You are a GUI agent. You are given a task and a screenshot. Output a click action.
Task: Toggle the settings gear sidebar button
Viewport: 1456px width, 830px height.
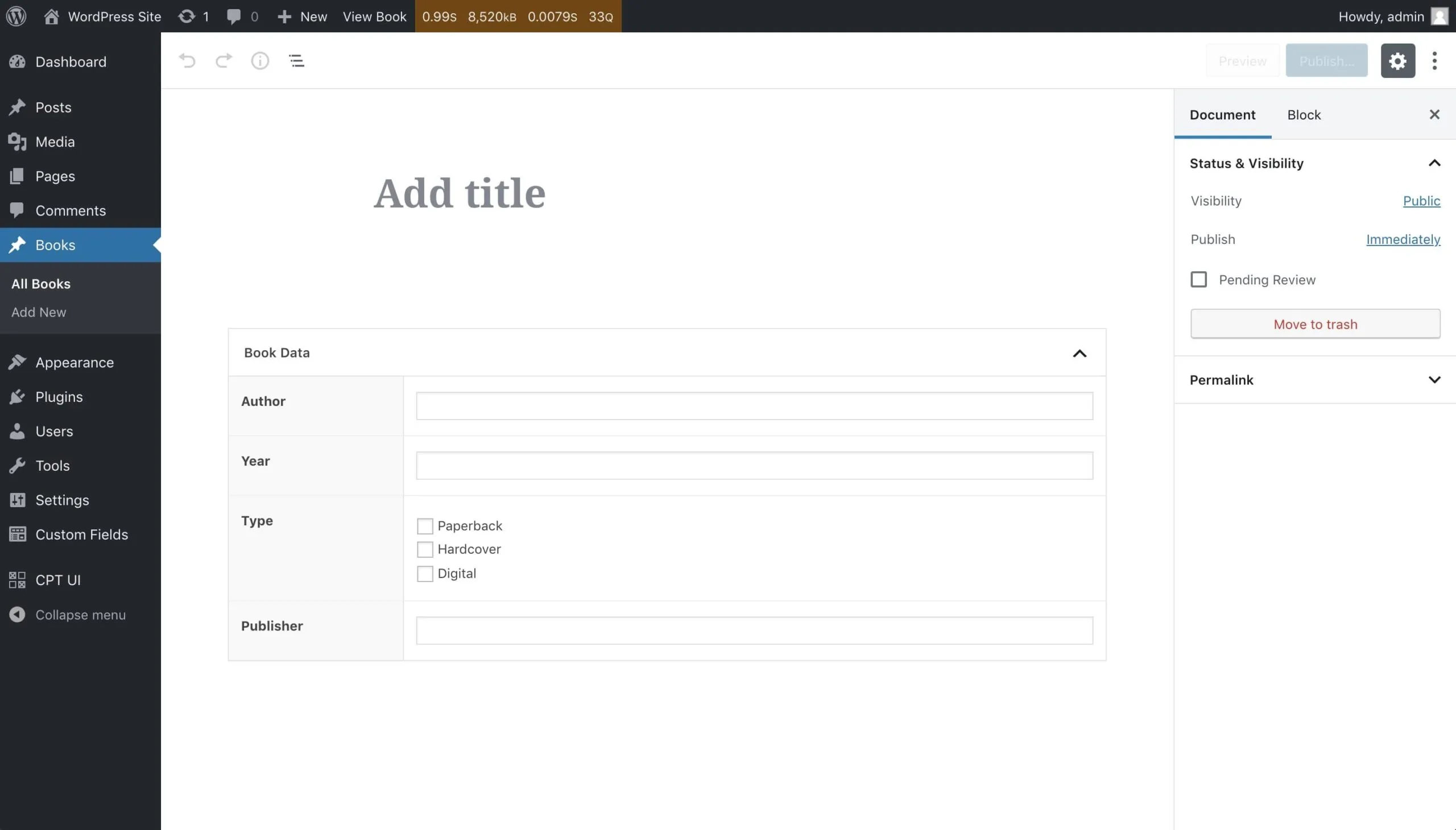(x=1397, y=60)
